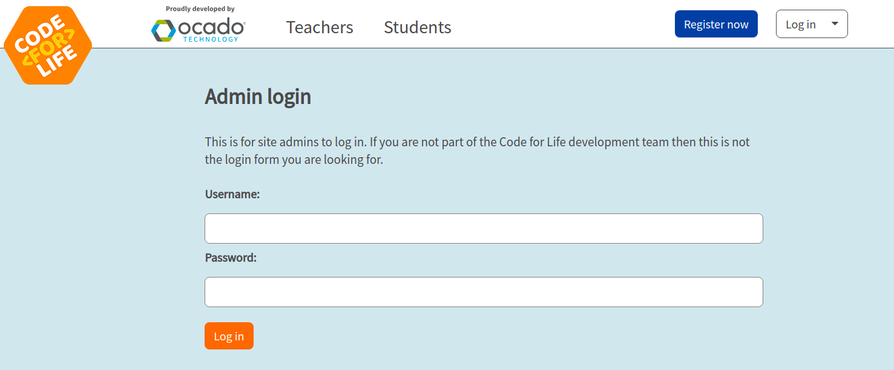Click the site admins description paragraph

pyautogui.click(x=477, y=151)
